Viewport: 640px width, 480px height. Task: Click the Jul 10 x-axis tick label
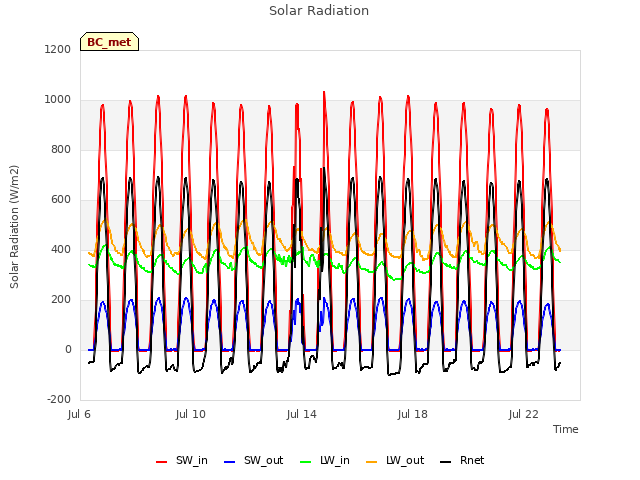click(191, 414)
